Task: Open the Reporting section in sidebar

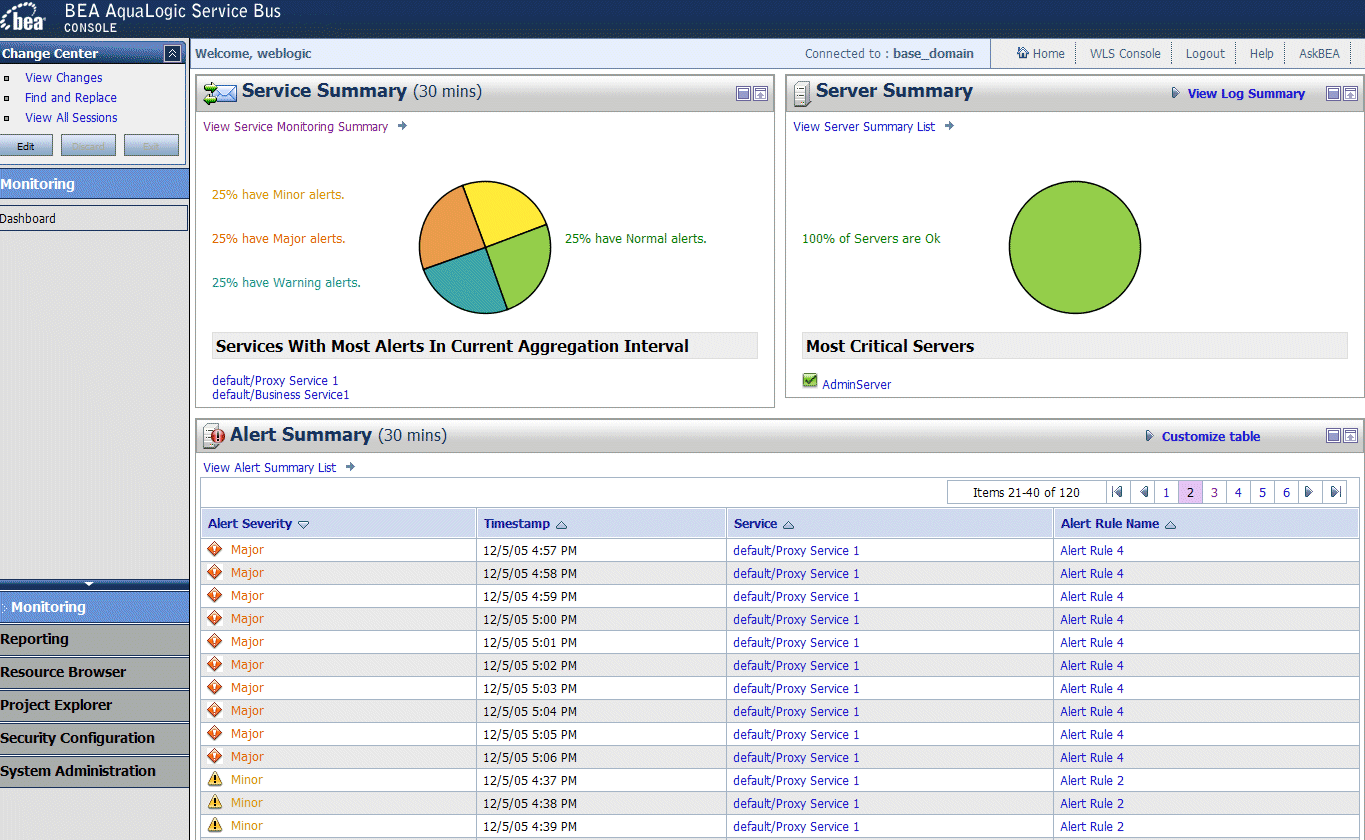Action: pyautogui.click(x=35, y=640)
